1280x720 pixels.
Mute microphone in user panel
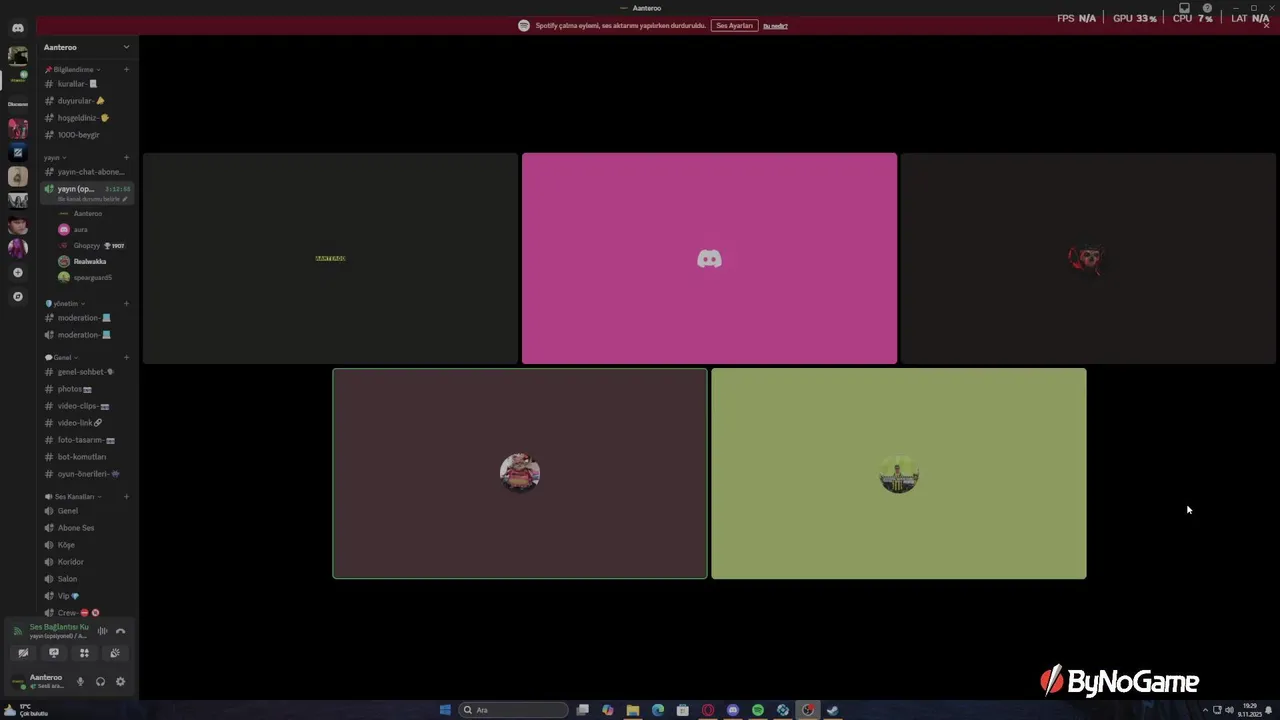pos(81,682)
